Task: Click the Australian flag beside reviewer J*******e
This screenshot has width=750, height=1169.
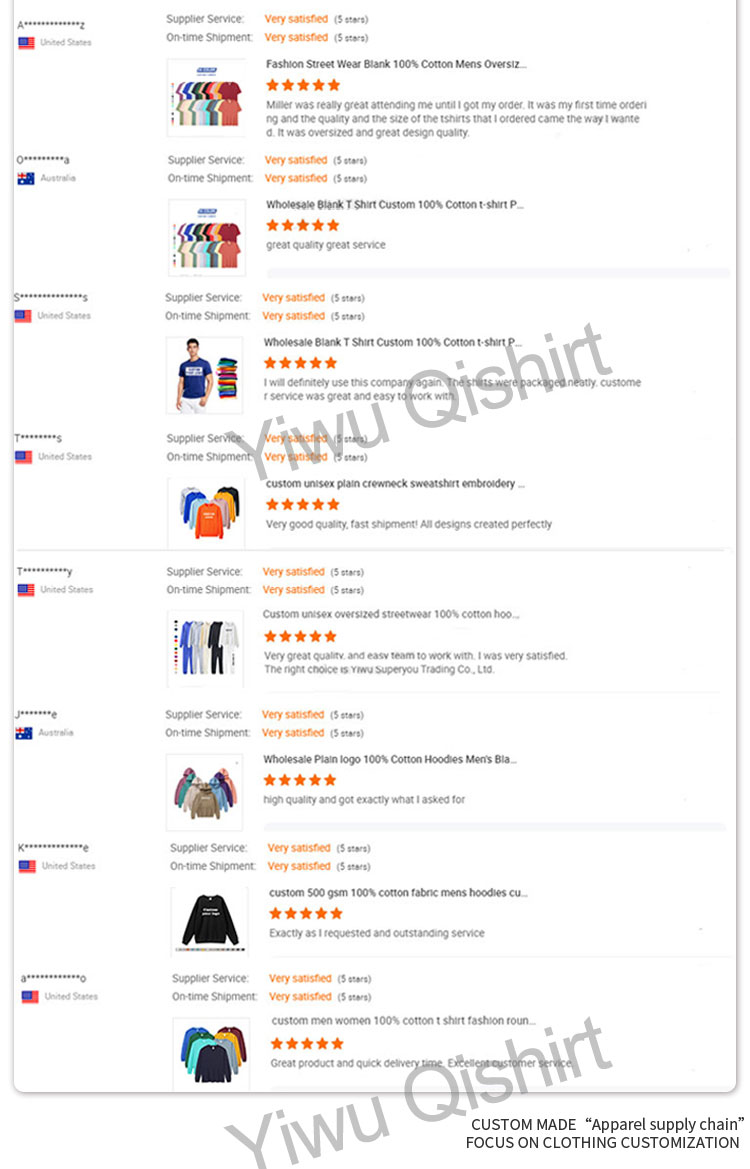Action: click(24, 733)
